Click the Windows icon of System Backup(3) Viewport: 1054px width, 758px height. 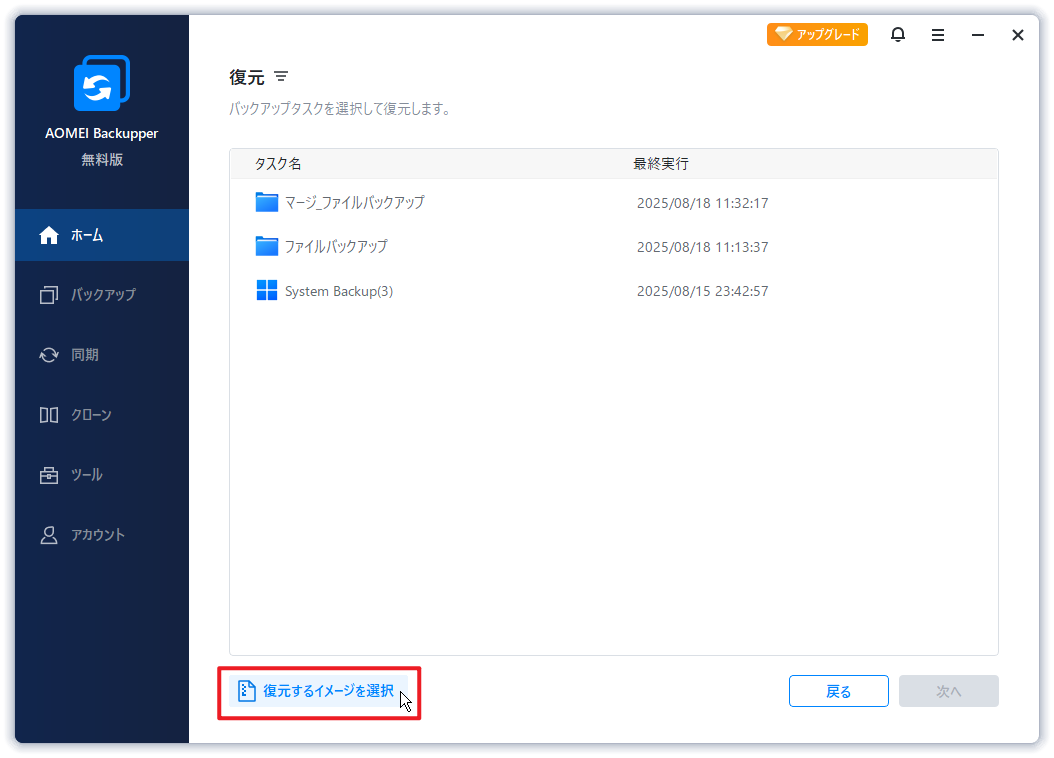coord(266,291)
